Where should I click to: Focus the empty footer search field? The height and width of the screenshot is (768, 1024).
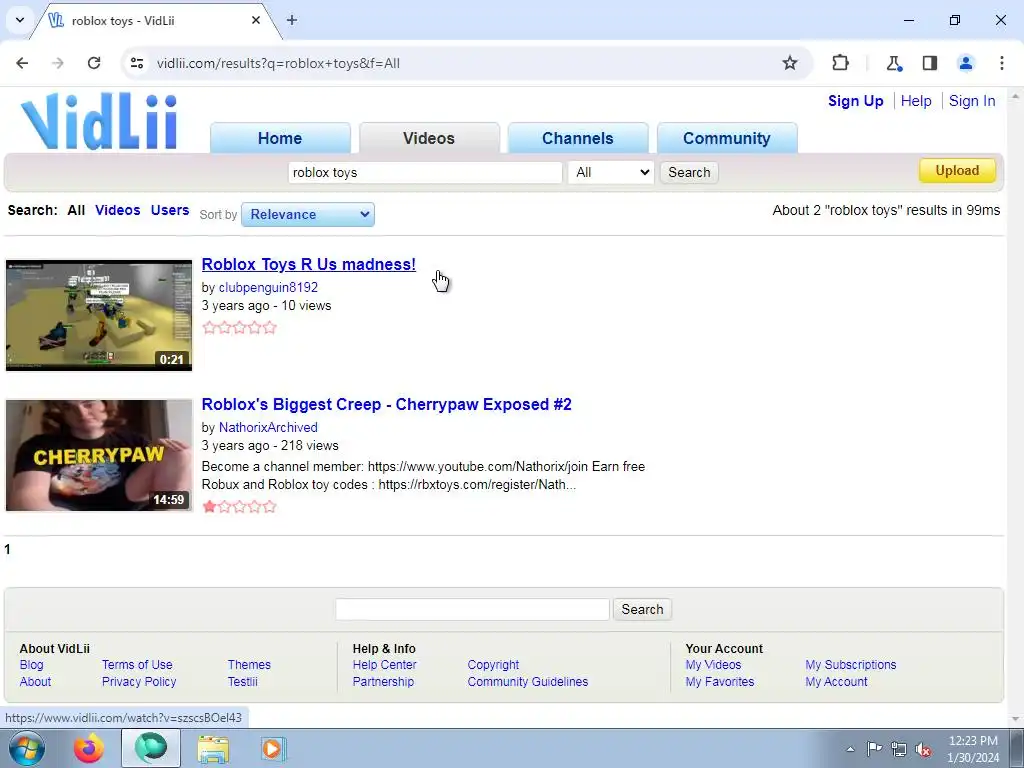pyautogui.click(x=472, y=609)
